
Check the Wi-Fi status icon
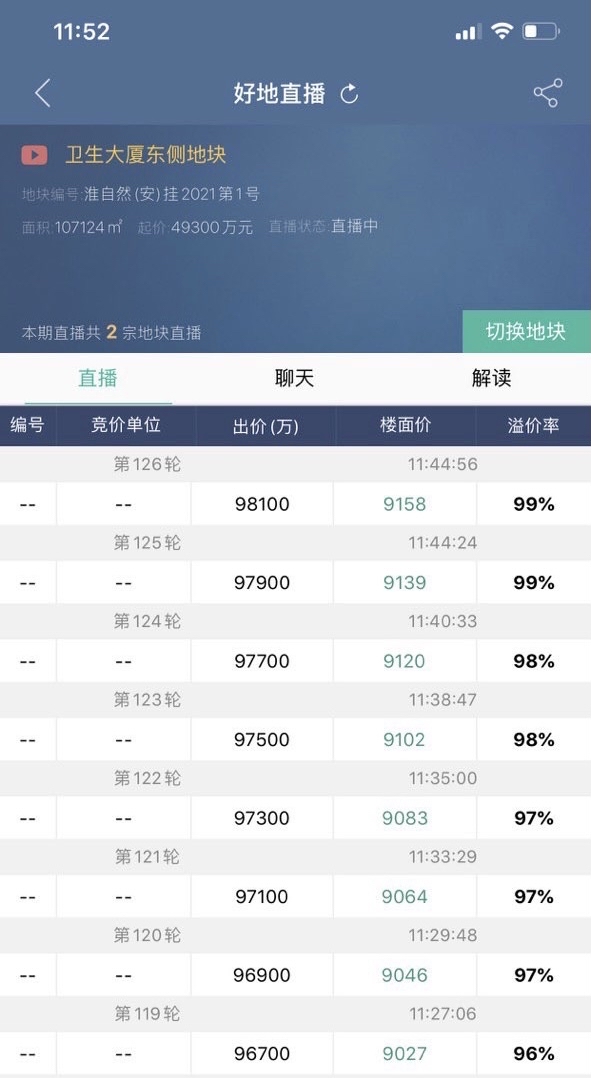point(502,31)
